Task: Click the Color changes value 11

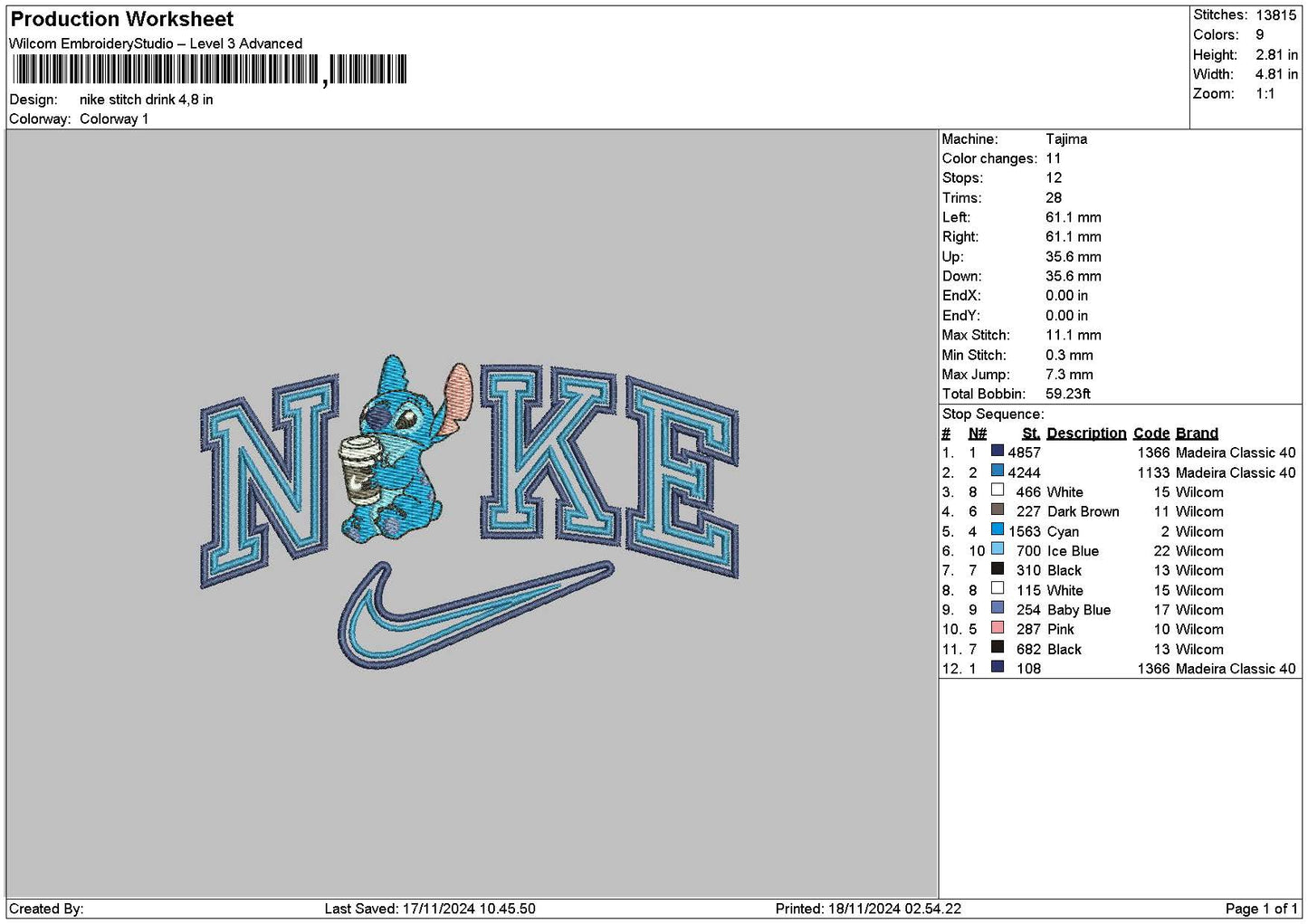Action: [1054, 158]
